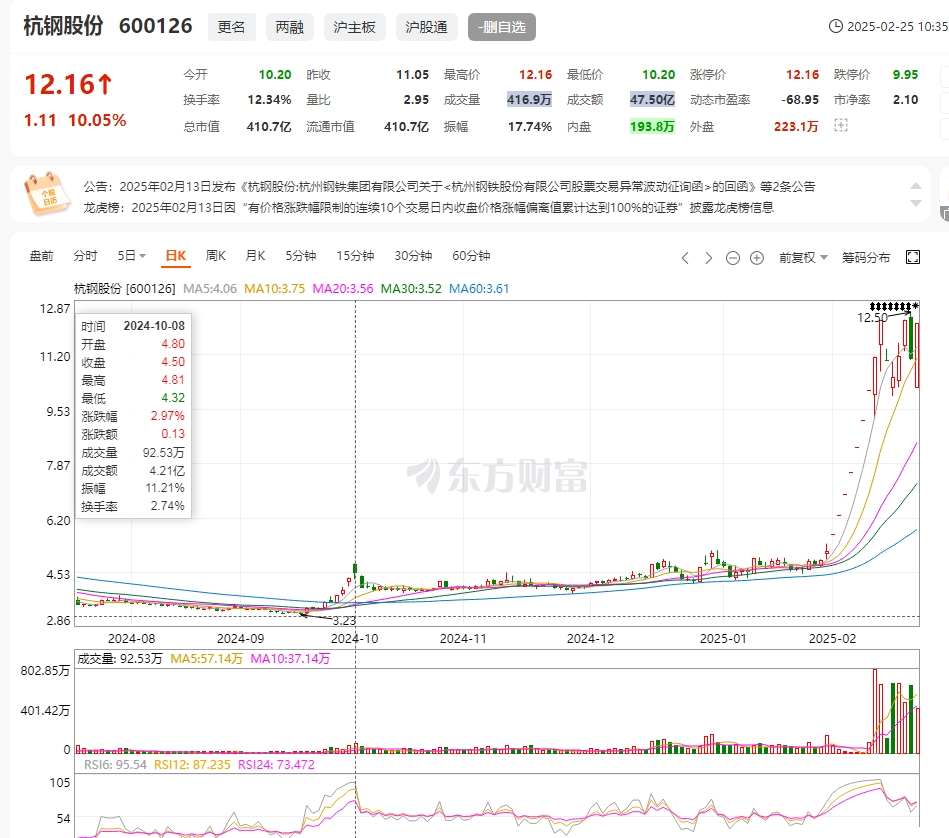
Task: Open fullscreen chart view
Action: click(913, 257)
